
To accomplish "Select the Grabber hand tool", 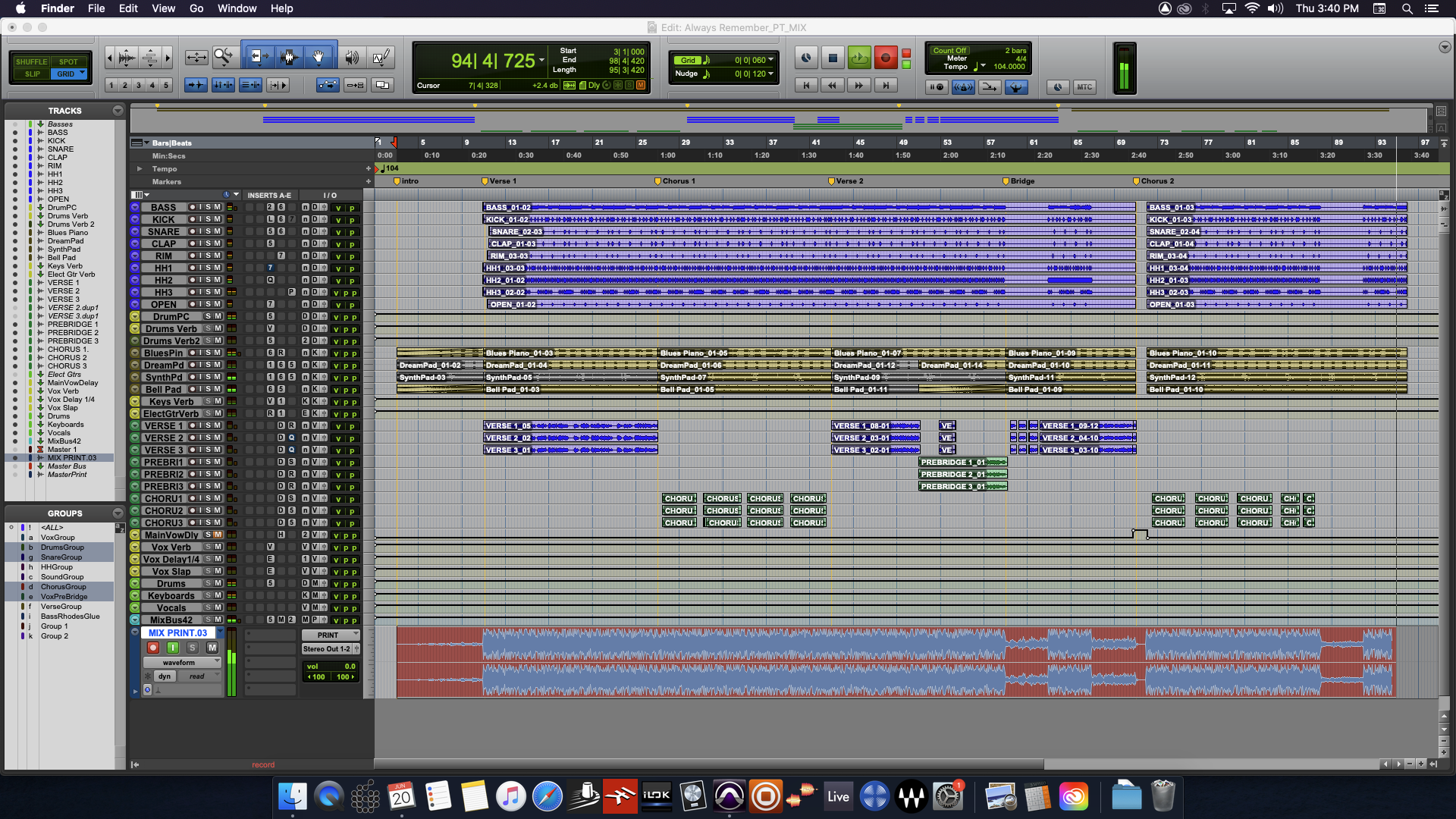I will click(319, 57).
